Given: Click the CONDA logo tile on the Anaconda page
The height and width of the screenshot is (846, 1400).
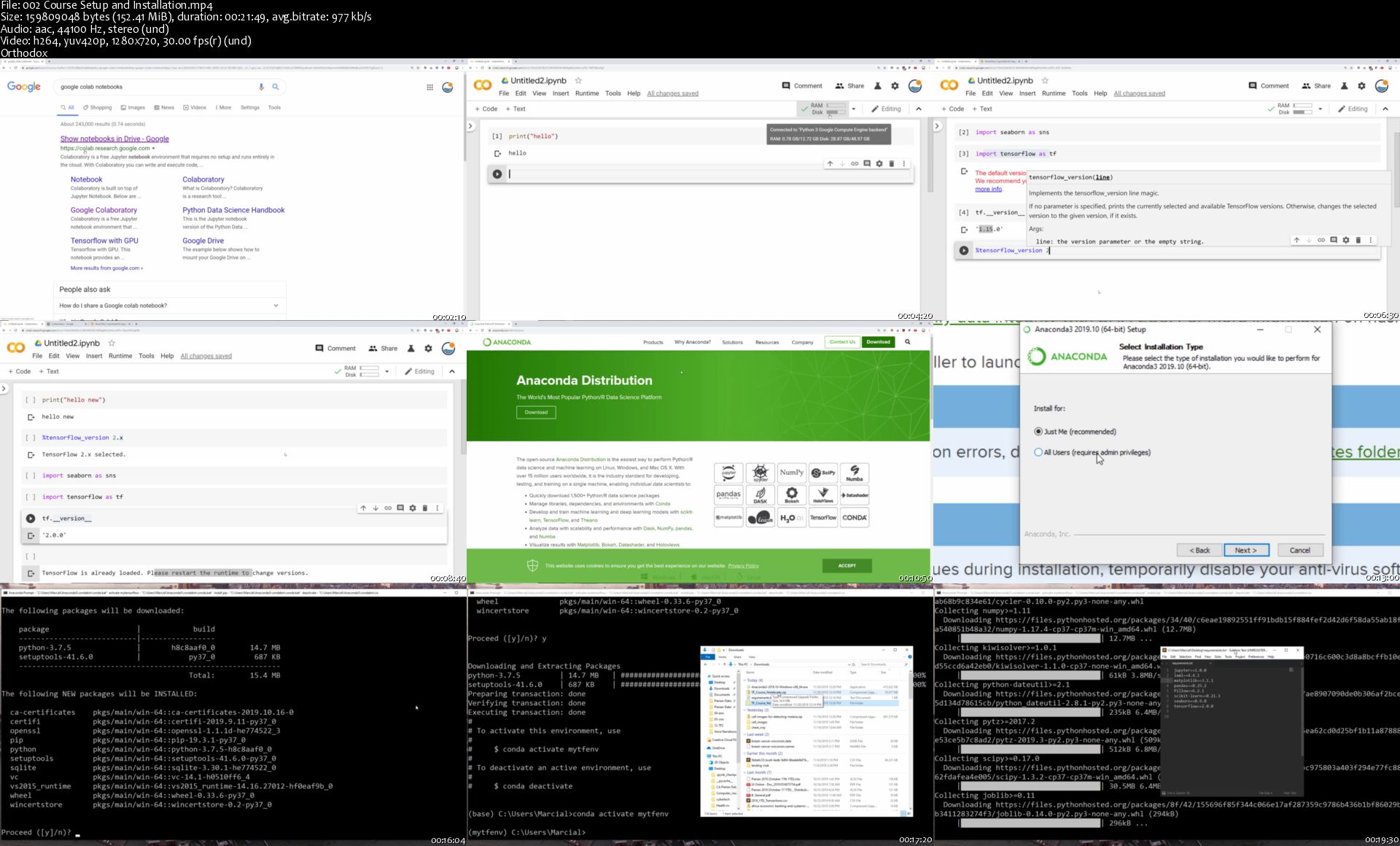Looking at the screenshot, I should [855, 518].
